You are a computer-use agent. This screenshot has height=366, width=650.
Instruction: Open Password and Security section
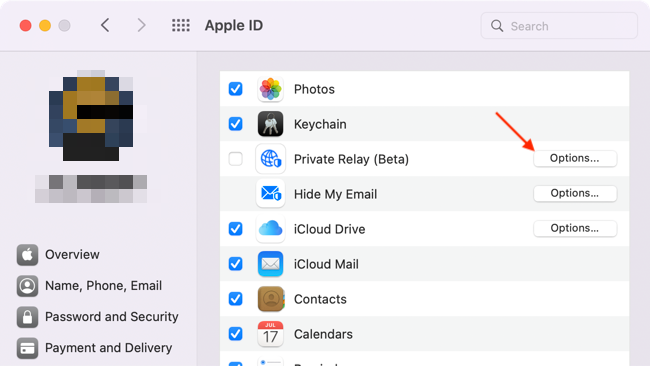(x=112, y=317)
